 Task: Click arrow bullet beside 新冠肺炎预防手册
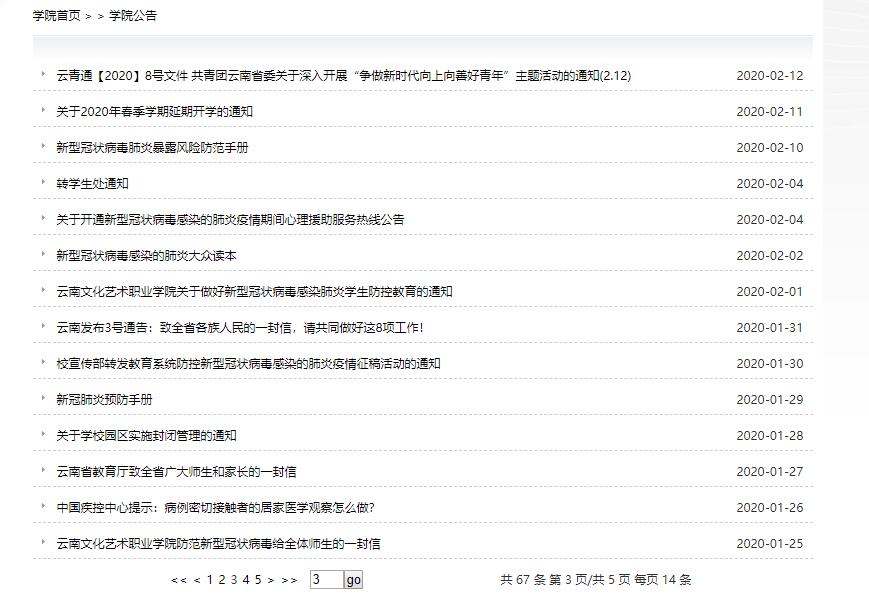tap(44, 398)
